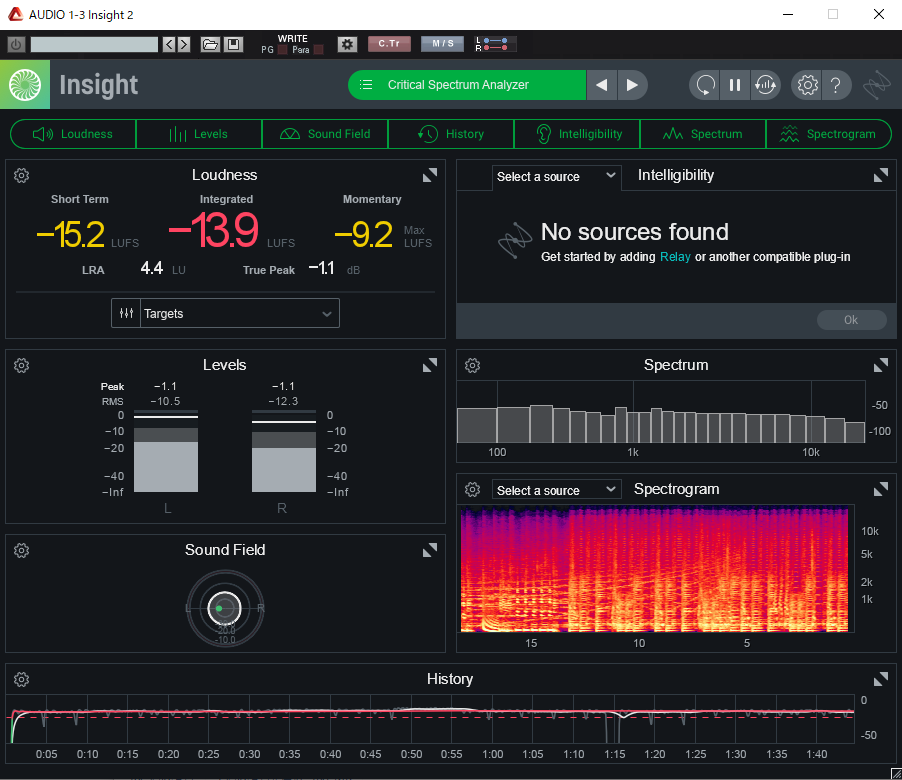This screenshot has height=780, width=902.
Task: Click the Momentary Max -9.2 reading
Action: (x=364, y=235)
